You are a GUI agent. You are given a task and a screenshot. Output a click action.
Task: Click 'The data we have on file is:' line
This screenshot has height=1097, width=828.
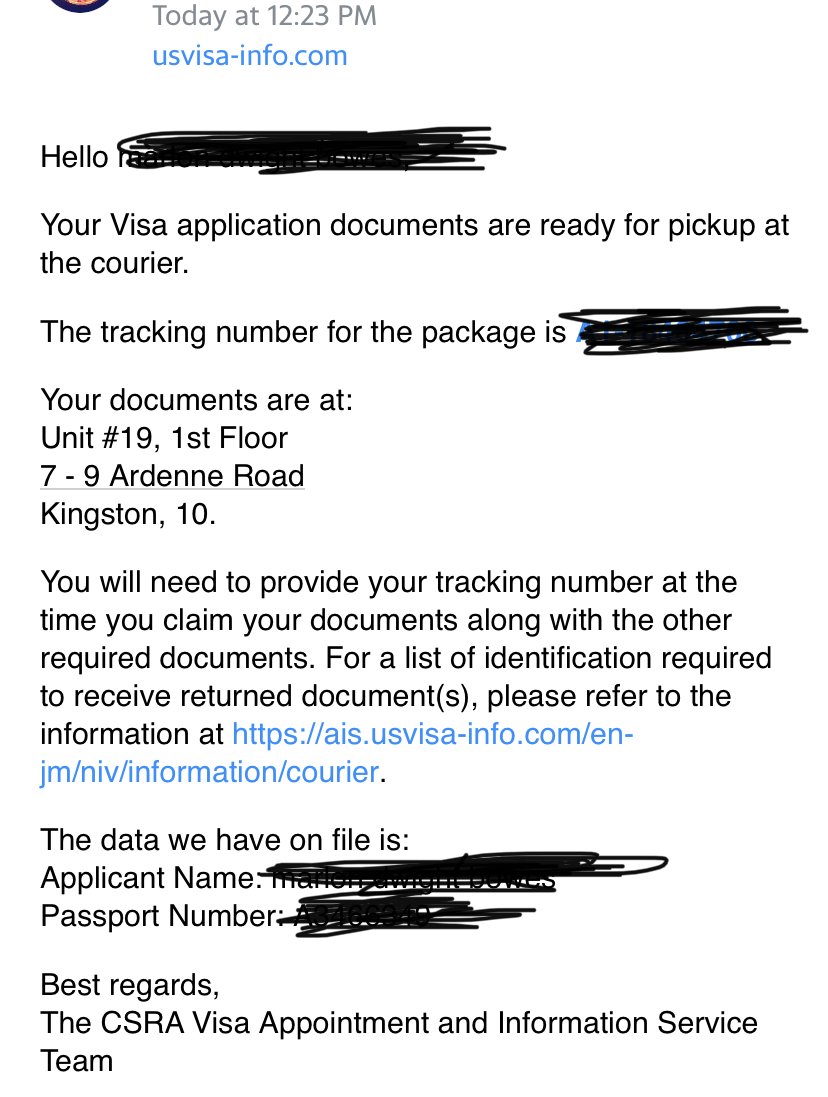(x=224, y=840)
